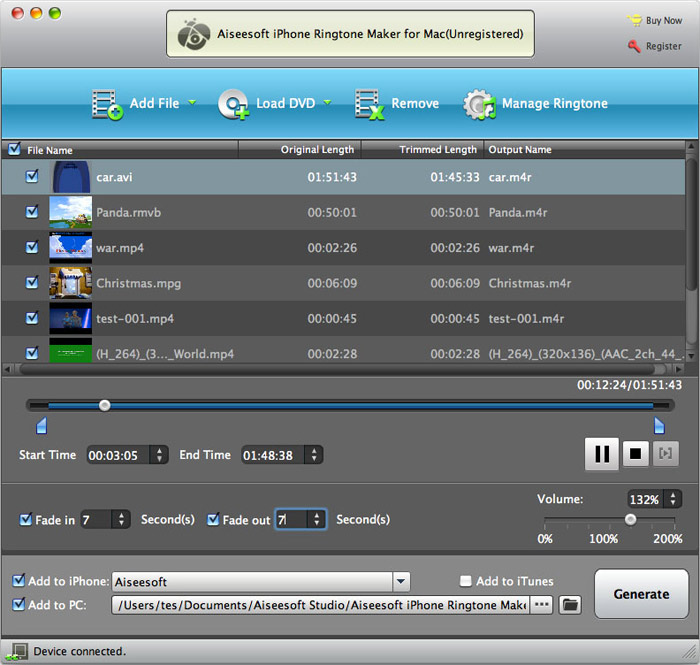
Task: Uncheck the test-001.mp4 checkbox
Action: (x=32, y=318)
